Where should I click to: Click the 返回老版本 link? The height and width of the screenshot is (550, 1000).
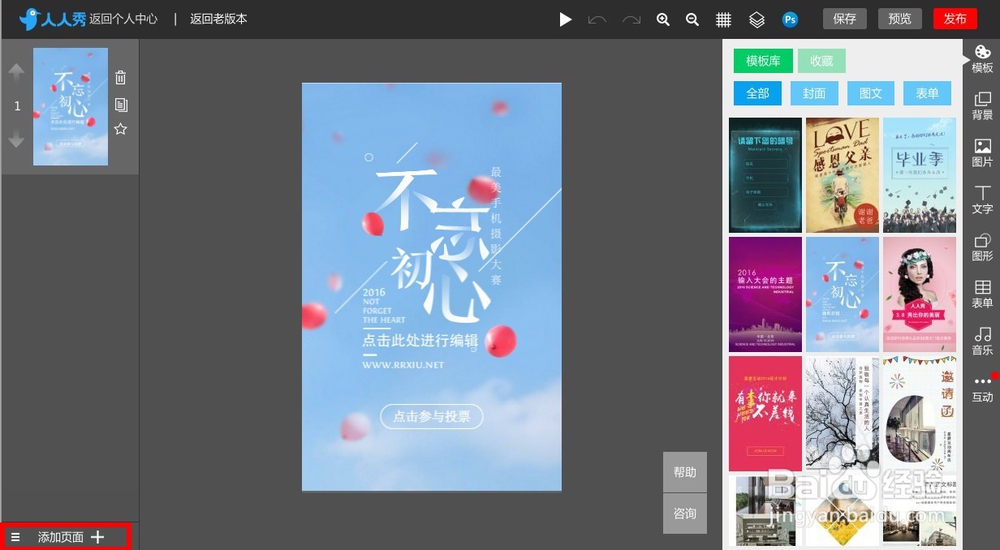[x=219, y=19]
